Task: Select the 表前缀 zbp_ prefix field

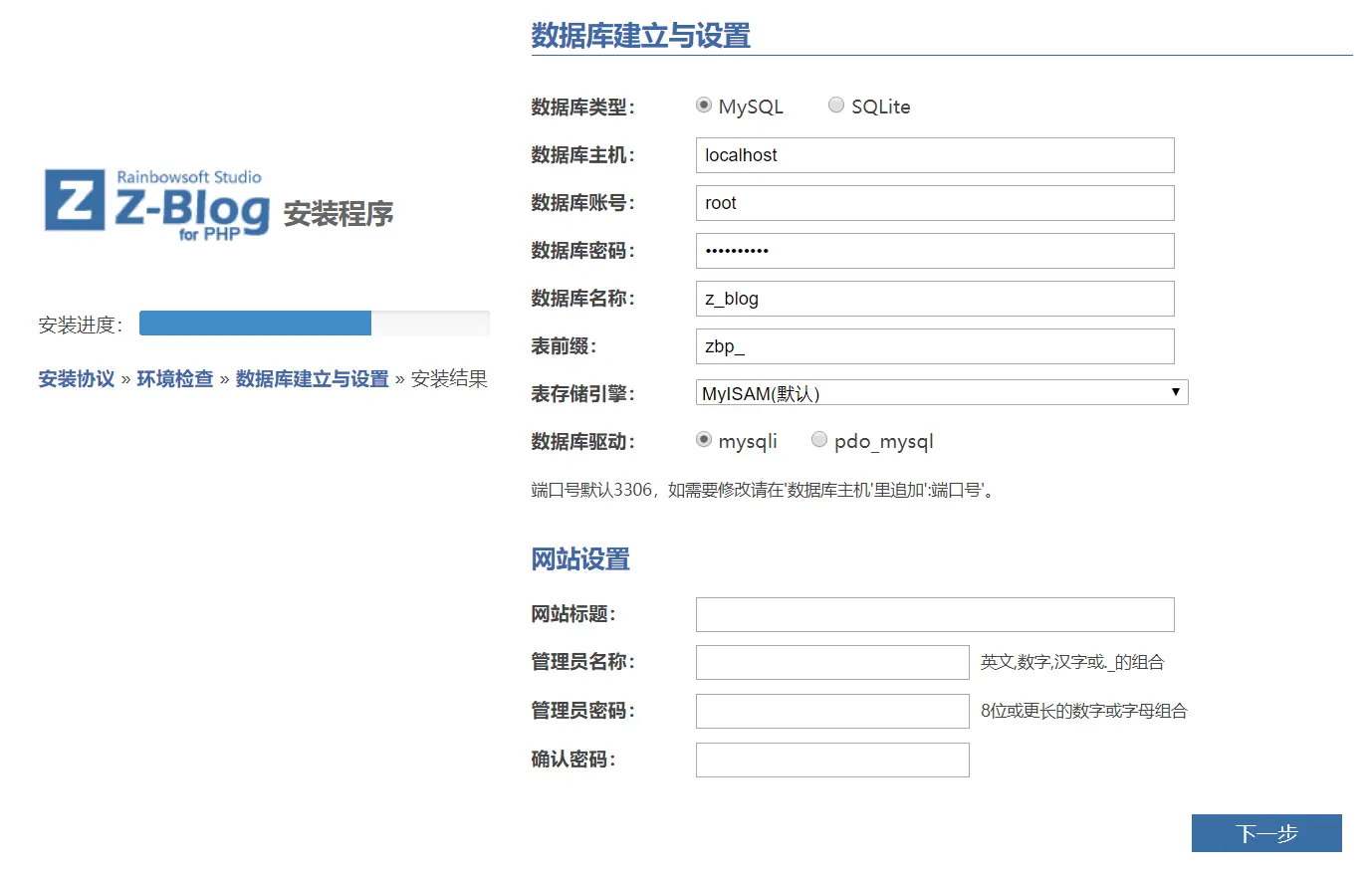Action: (x=934, y=346)
